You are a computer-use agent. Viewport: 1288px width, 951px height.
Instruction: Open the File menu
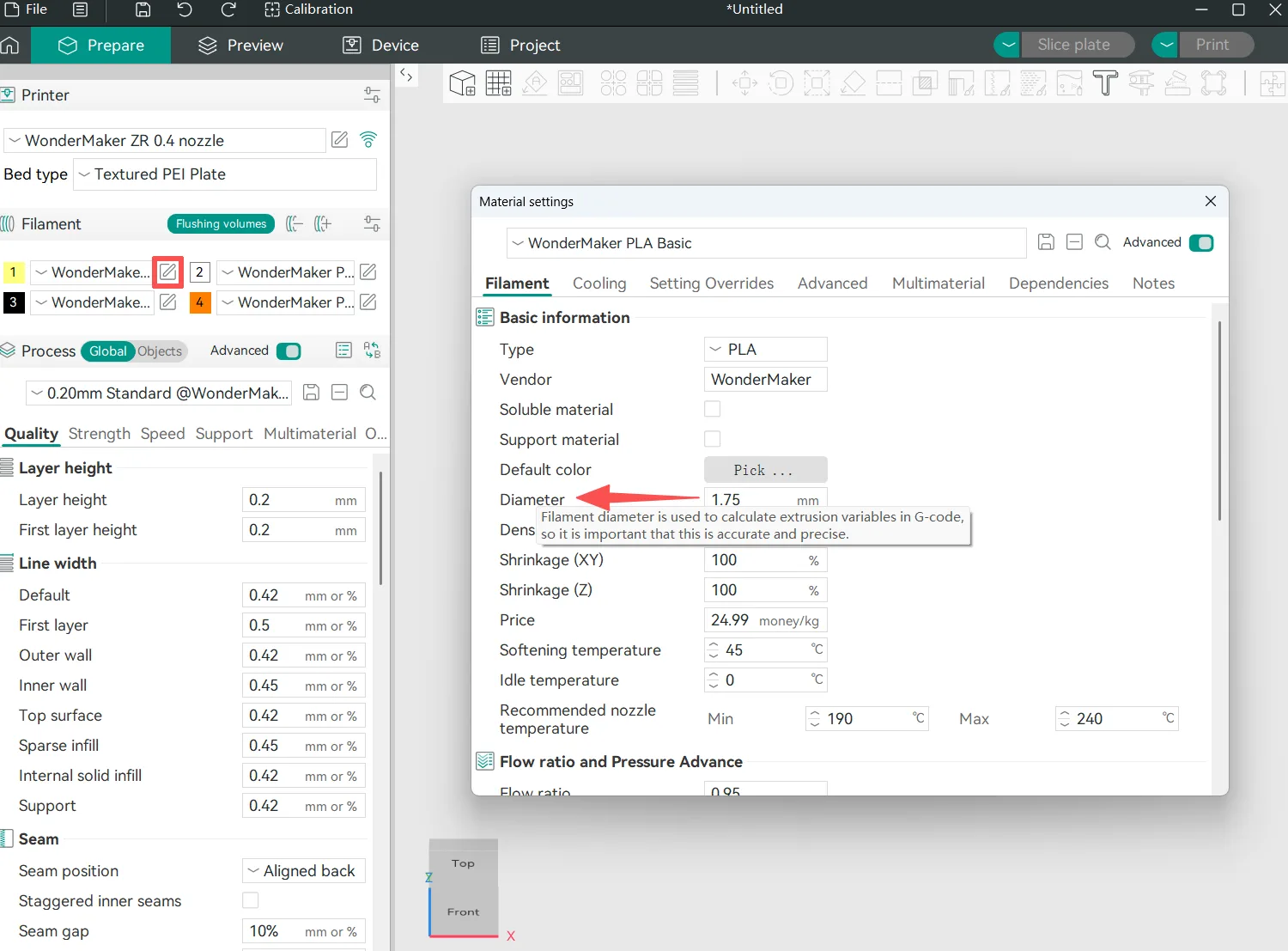pyautogui.click(x=26, y=9)
